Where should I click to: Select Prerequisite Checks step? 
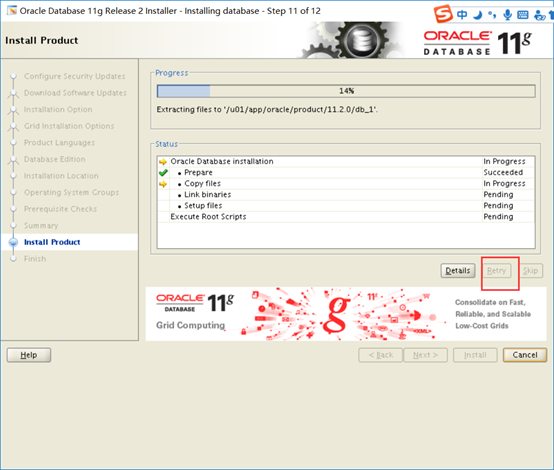pos(60,209)
